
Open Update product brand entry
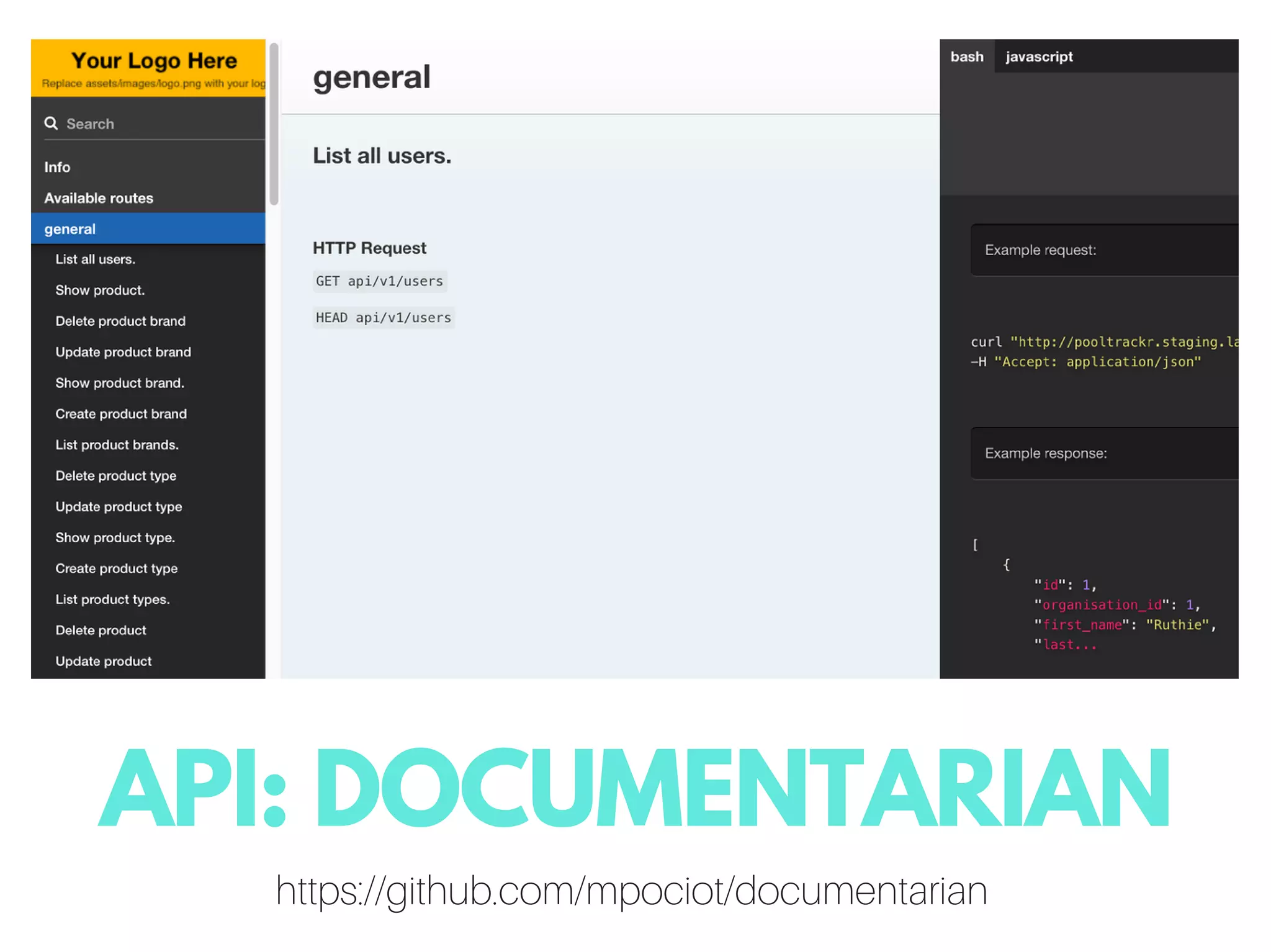[x=124, y=352]
